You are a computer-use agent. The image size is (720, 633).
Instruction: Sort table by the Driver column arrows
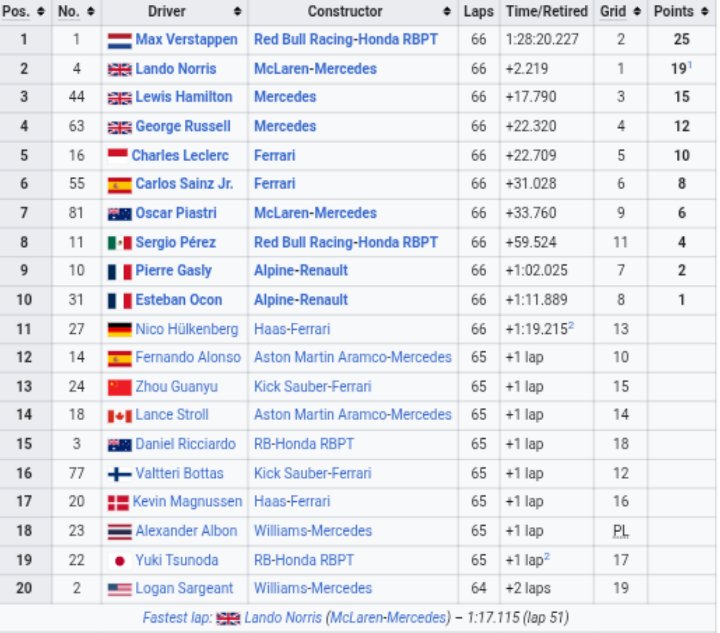coord(237,11)
